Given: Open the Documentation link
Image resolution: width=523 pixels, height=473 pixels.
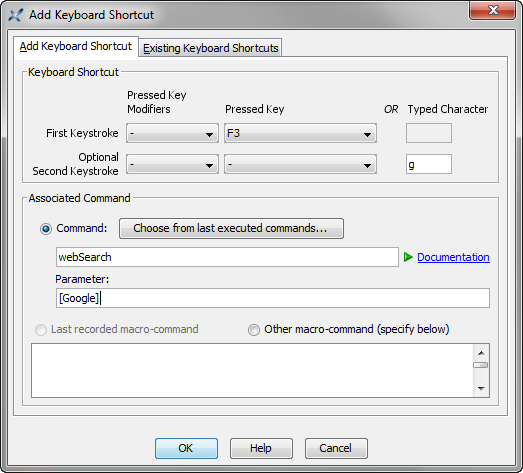Looking at the screenshot, I should click(453, 257).
